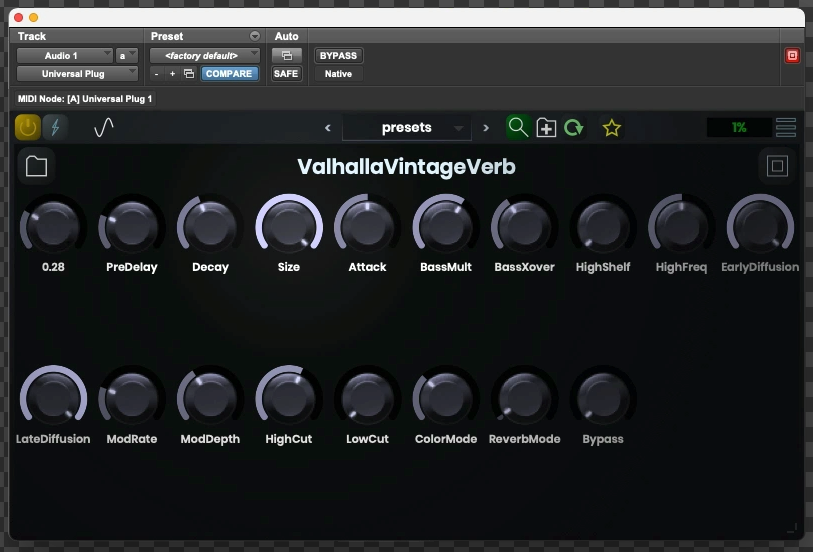Click the EarlyDiffusion knob
The height and width of the screenshot is (552, 813).
click(760, 227)
